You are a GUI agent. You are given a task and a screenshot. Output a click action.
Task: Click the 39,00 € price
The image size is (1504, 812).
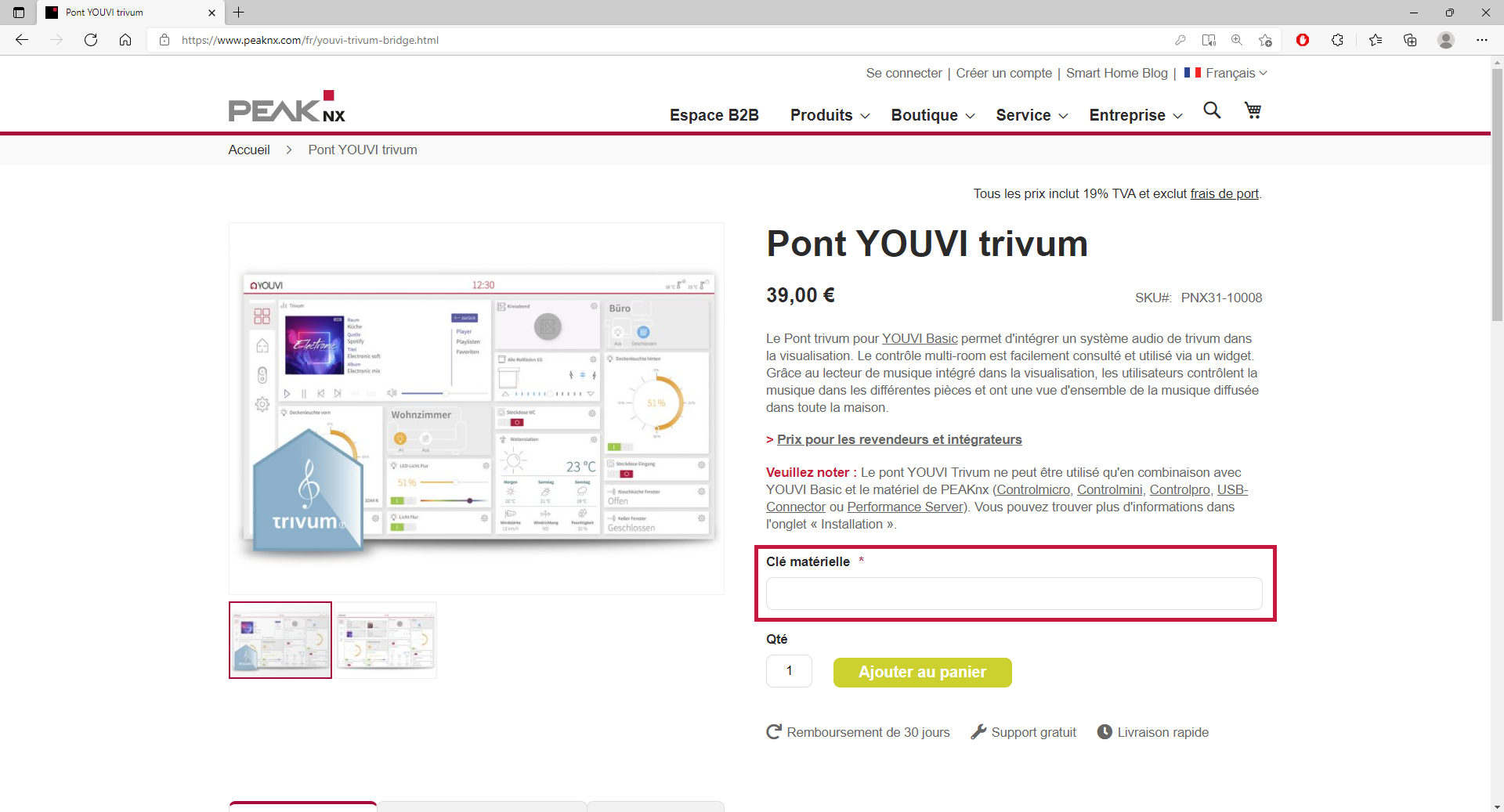[801, 295]
